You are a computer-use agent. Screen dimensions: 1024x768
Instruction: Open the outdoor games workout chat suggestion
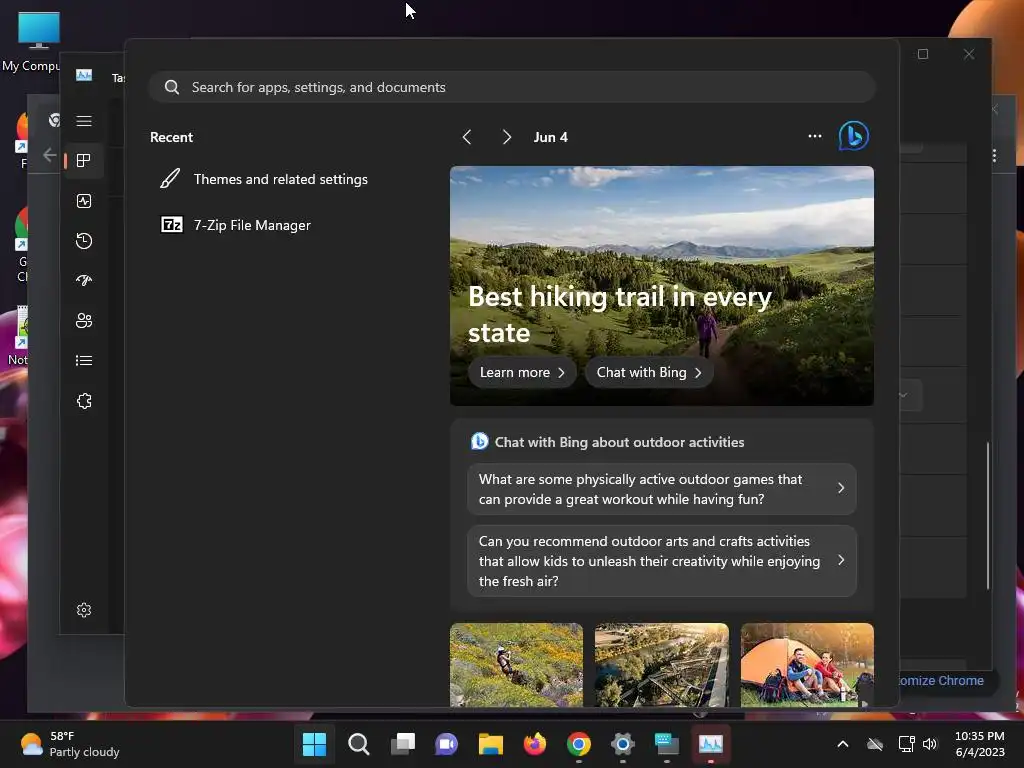click(x=662, y=489)
